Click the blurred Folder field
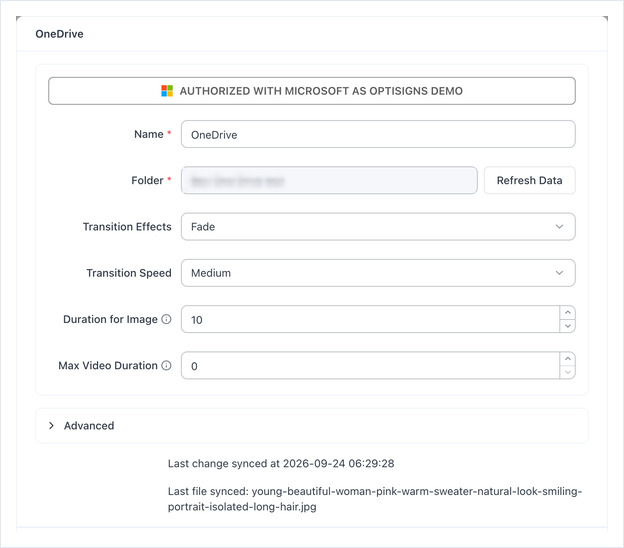 pyautogui.click(x=329, y=180)
